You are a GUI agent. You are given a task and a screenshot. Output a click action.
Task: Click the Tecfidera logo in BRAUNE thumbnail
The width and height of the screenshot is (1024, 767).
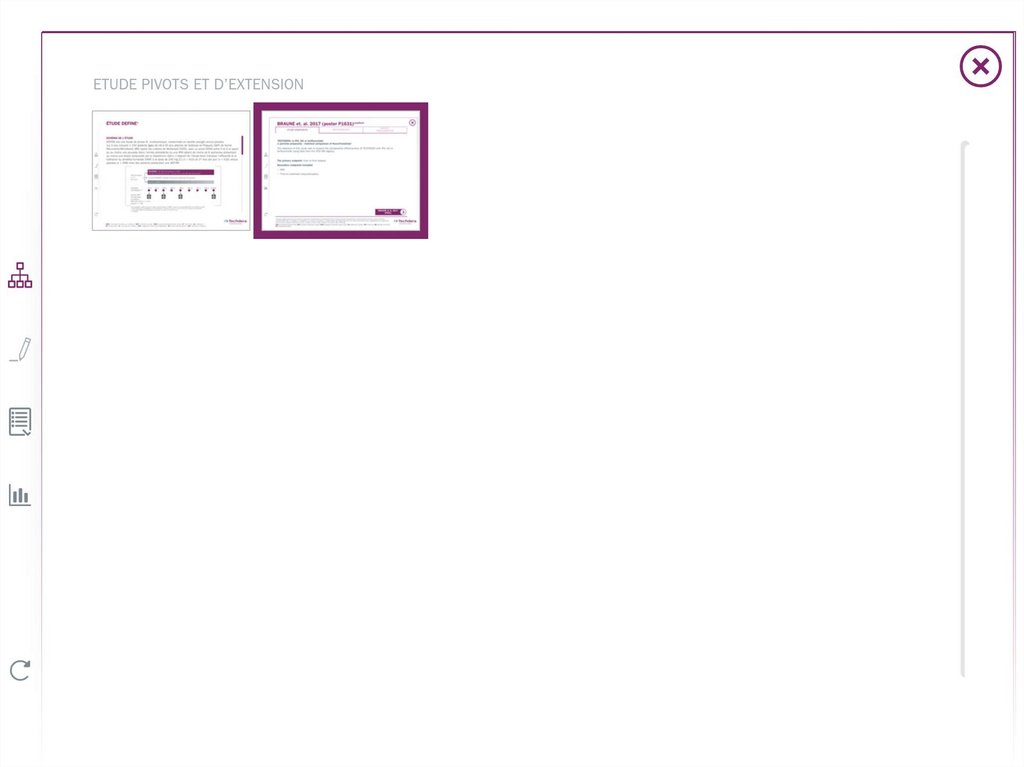[x=406, y=222]
